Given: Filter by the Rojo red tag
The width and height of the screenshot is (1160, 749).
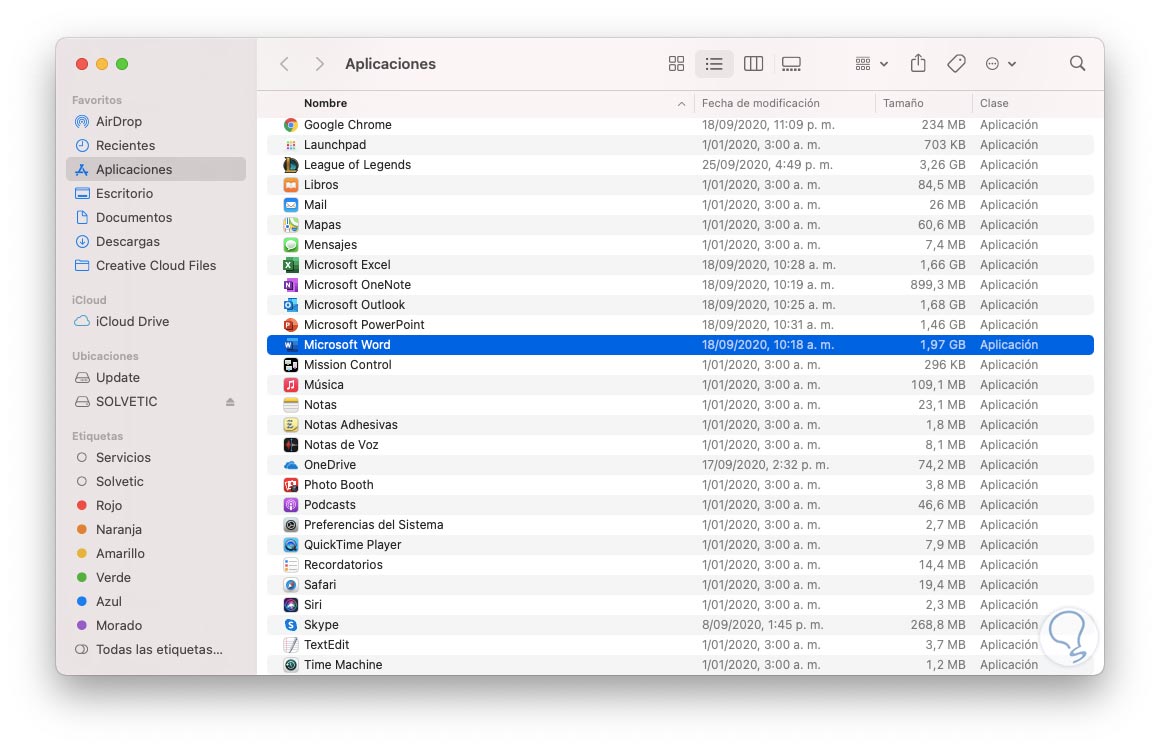Looking at the screenshot, I should tap(156, 506).
